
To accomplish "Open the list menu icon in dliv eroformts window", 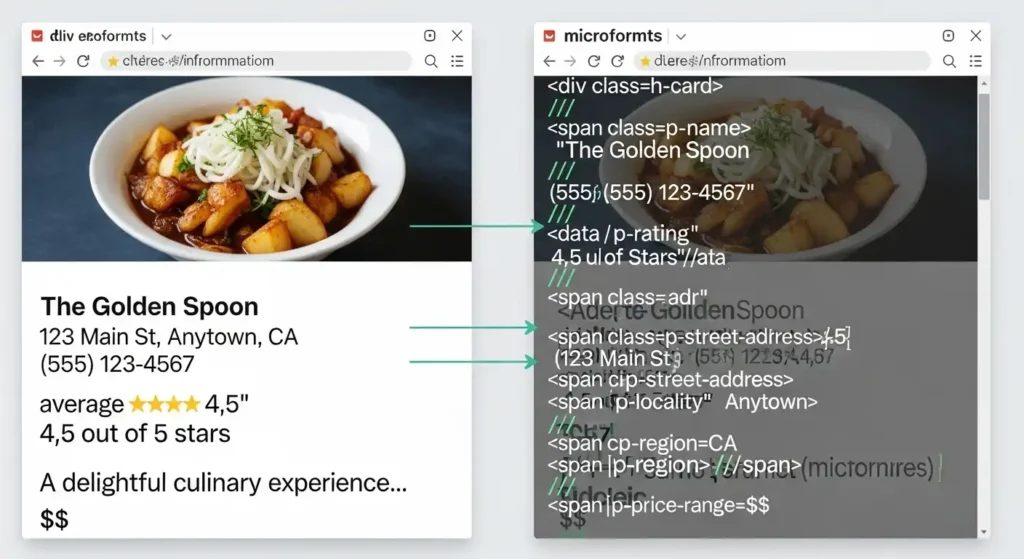I will 457,61.
